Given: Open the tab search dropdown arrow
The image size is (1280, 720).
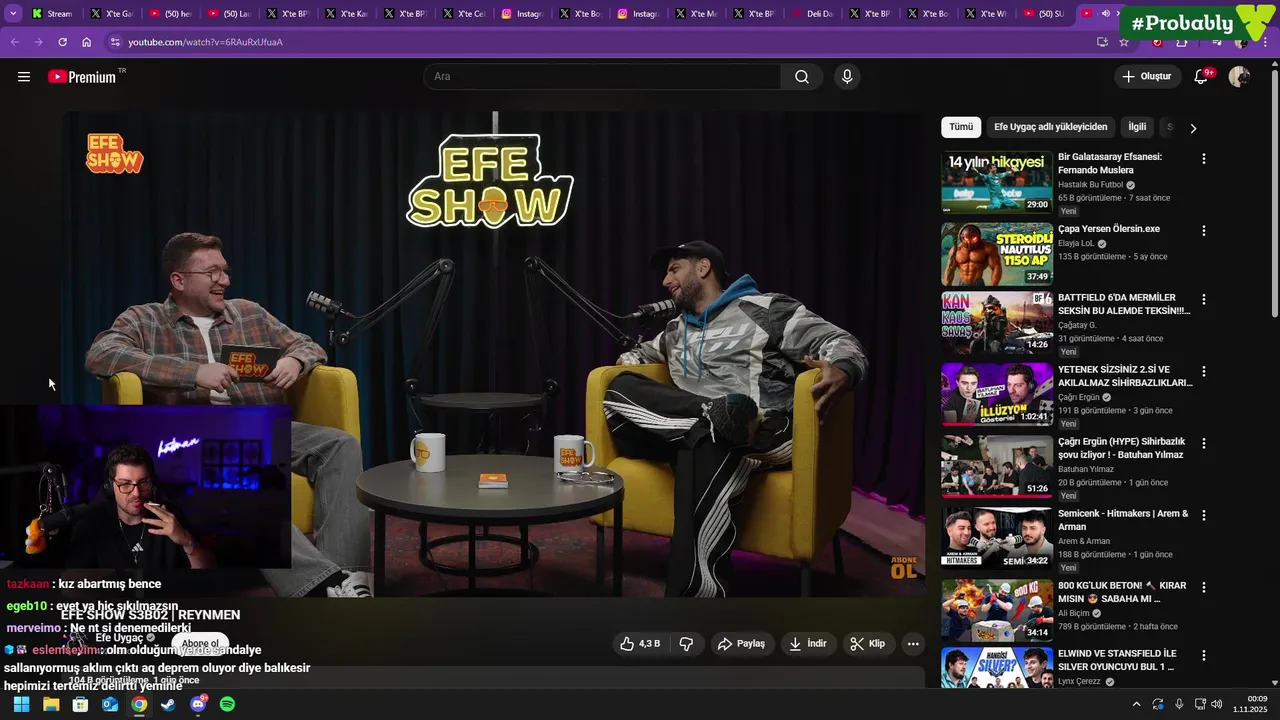Looking at the screenshot, I should click(x=13, y=14).
